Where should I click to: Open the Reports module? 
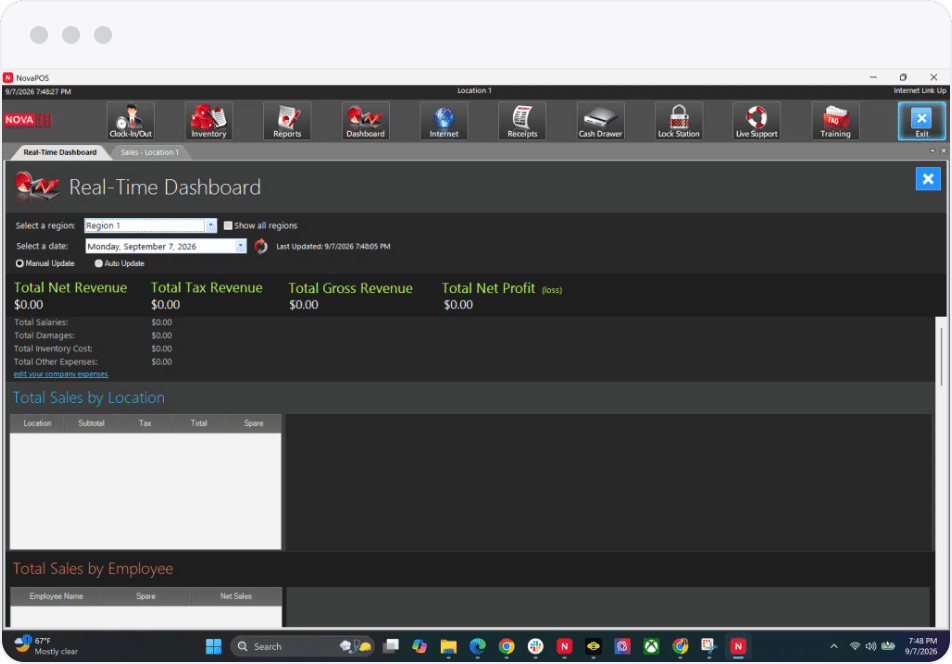[287, 121]
